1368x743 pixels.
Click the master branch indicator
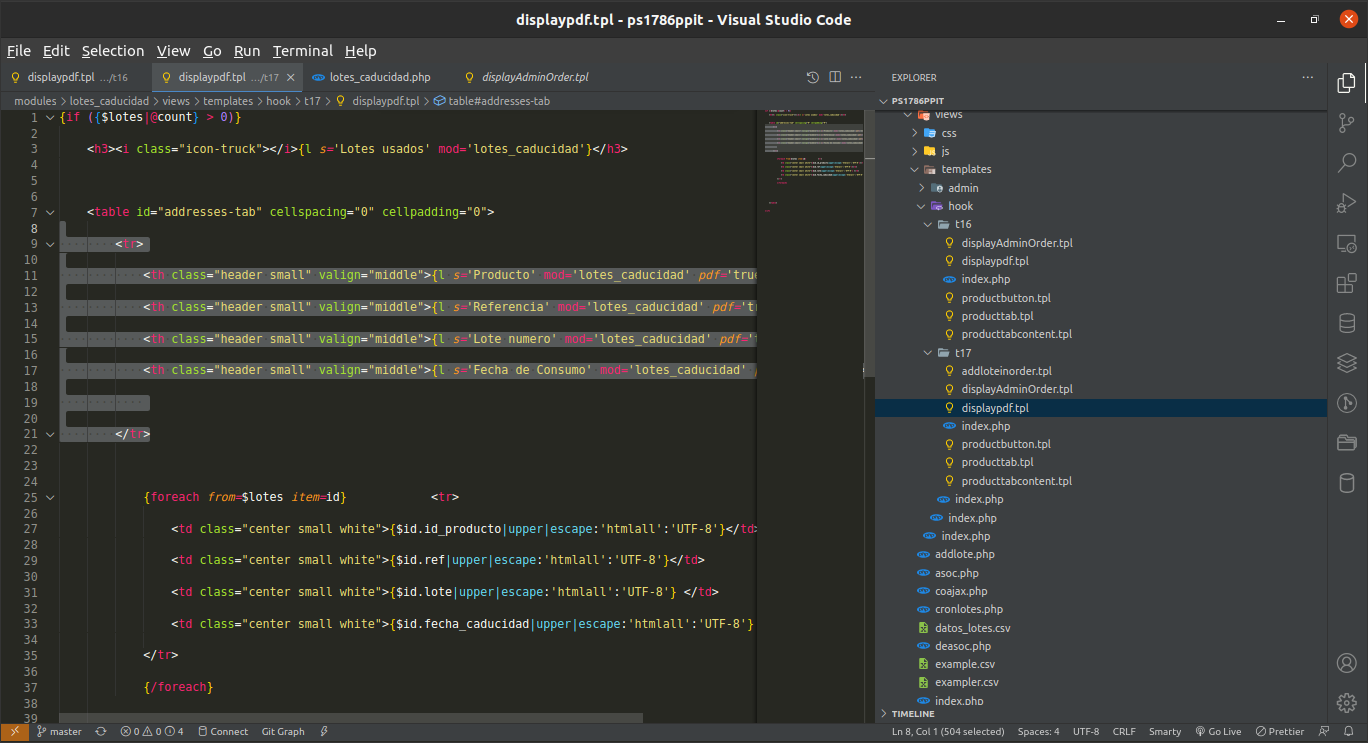click(x=59, y=732)
